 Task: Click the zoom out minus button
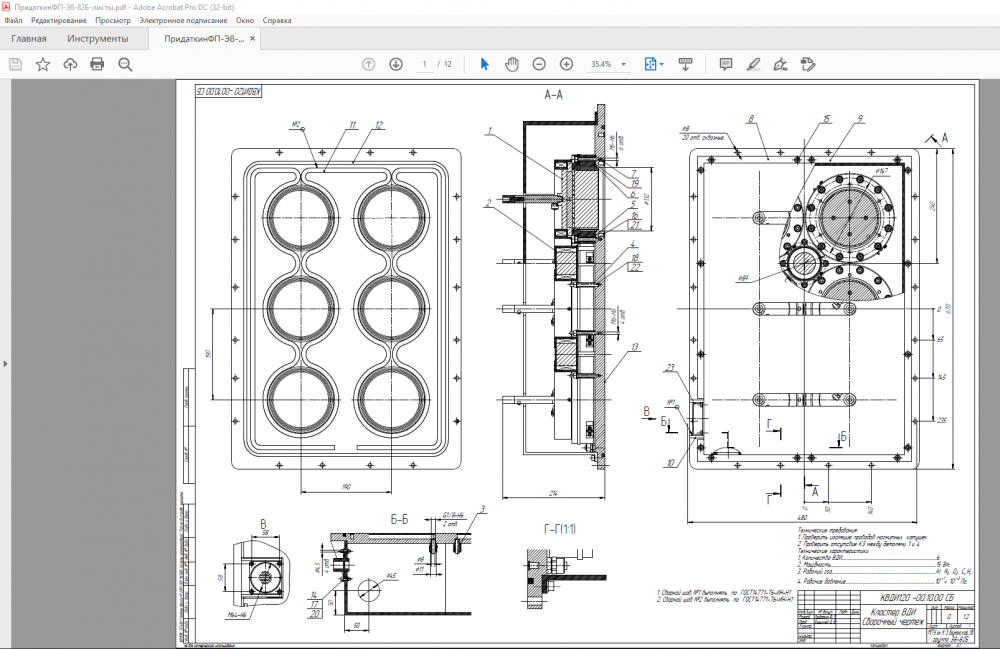click(539, 64)
